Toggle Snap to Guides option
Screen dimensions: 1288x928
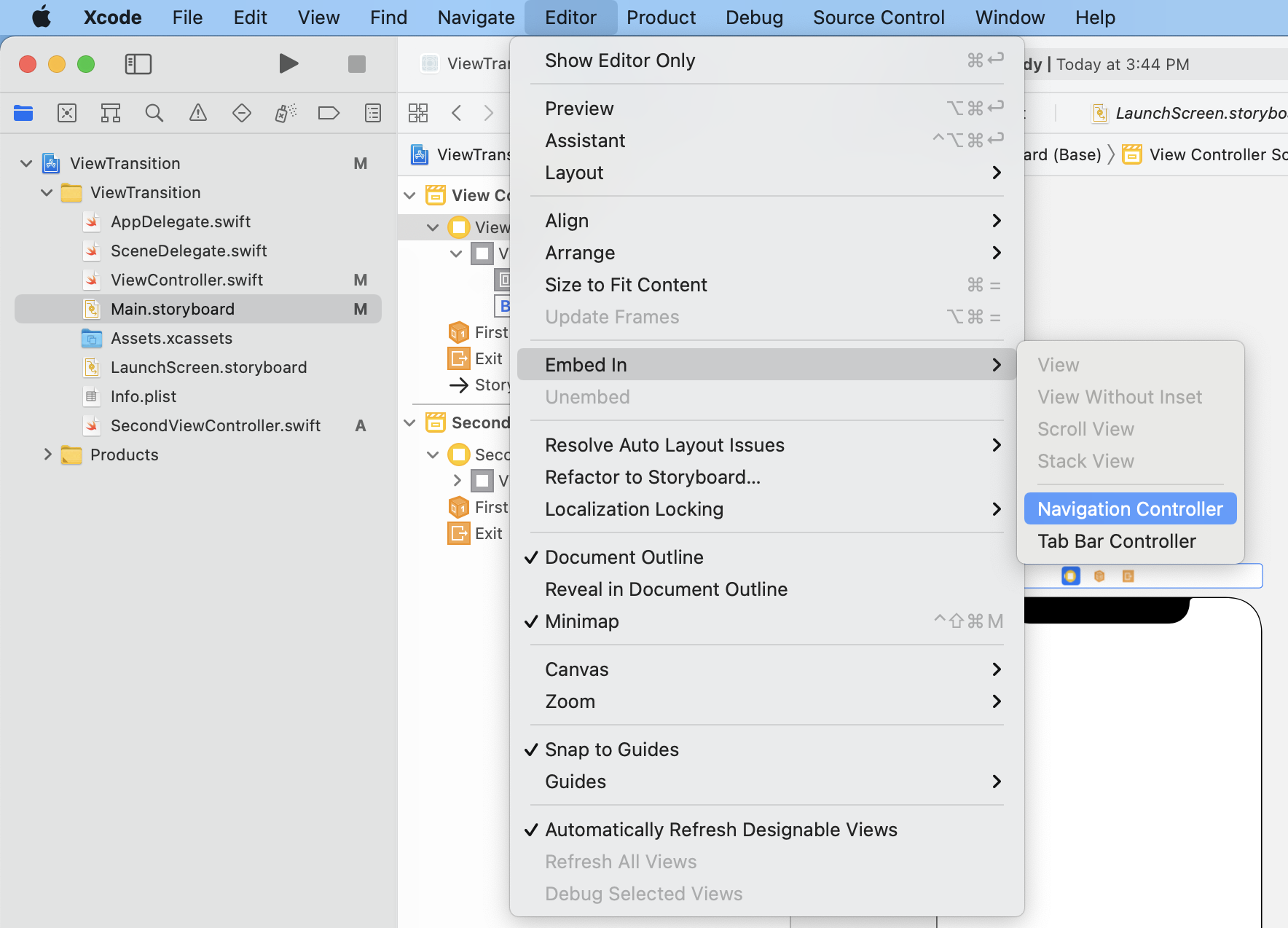766,750
